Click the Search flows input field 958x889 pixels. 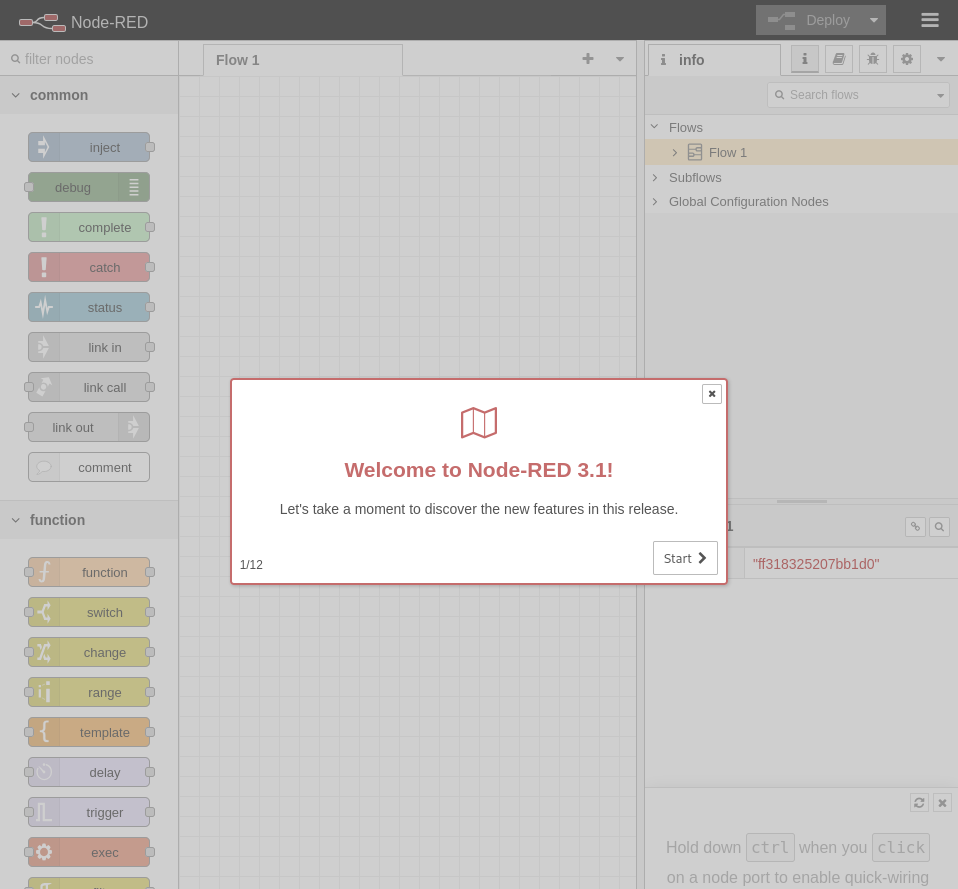click(x=858, y=95)
